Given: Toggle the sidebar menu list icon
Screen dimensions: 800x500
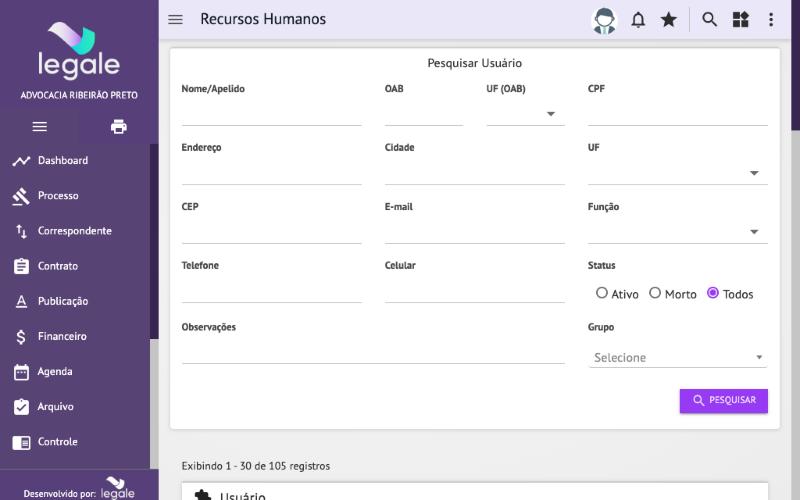Looking at the screenshot, I should [x=40, y=127].
